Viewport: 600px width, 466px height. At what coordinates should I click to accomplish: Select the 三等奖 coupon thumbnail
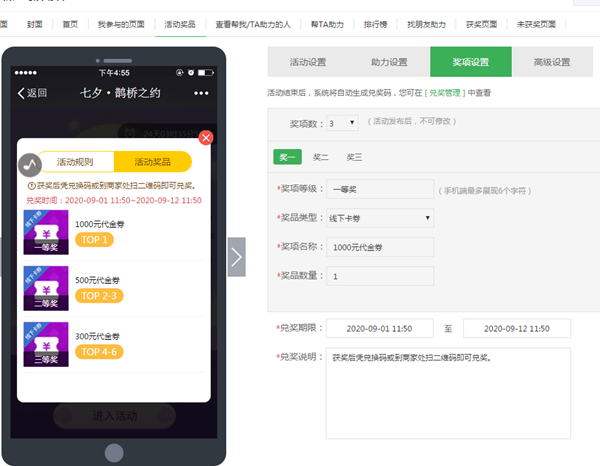(46, 344)
